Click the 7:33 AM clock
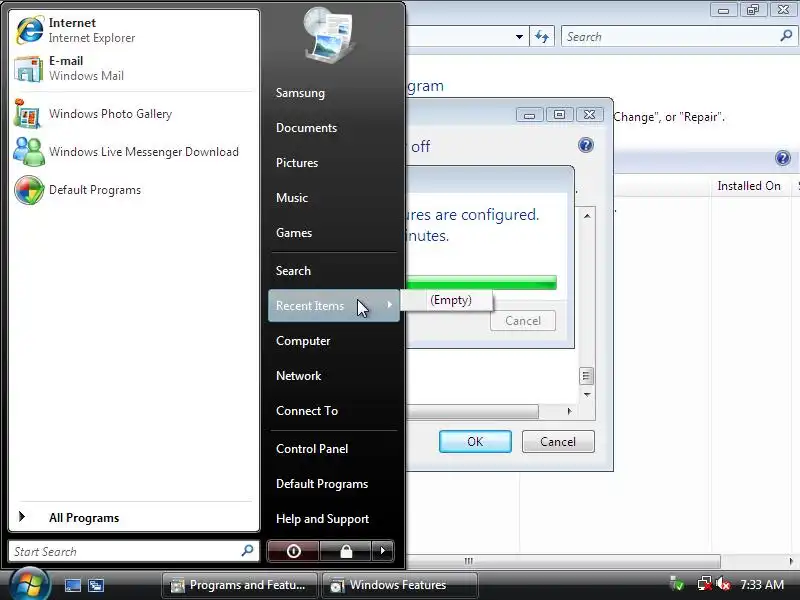The image size is (800, 600). coord(762,584)
